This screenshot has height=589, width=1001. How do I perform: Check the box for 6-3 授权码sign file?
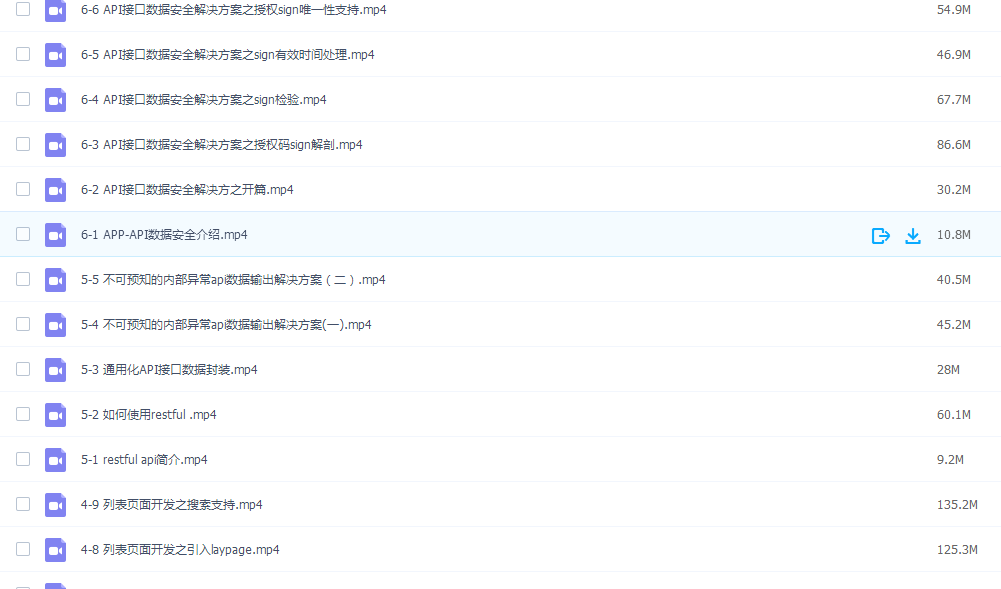[x=23, y=144]
